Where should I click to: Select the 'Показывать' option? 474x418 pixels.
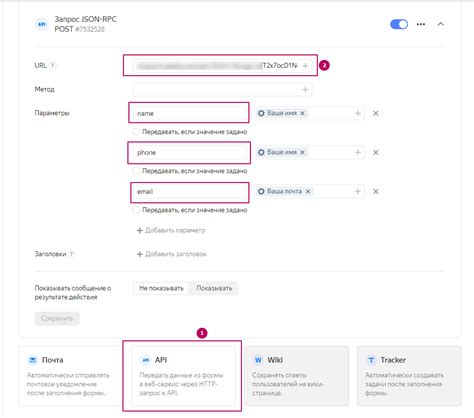click(214, 288)
